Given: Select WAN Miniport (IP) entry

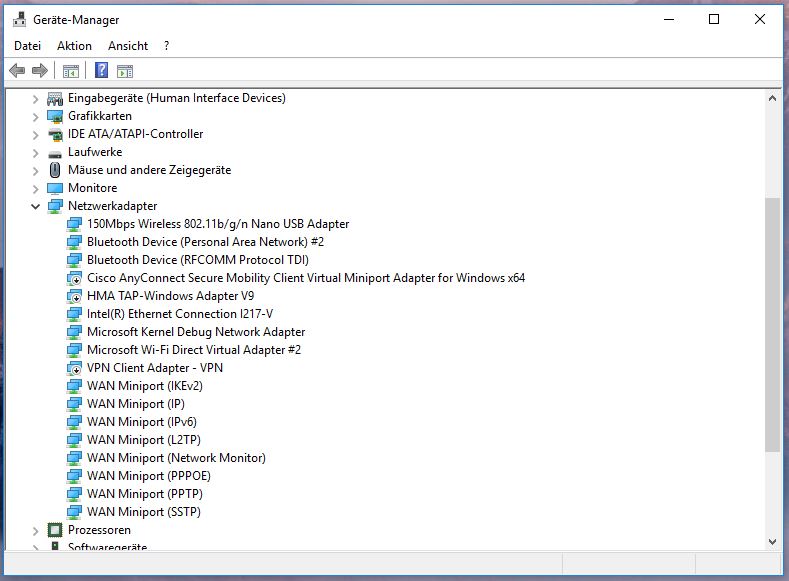Looking at the screenshot, I should tap(136, 404).
